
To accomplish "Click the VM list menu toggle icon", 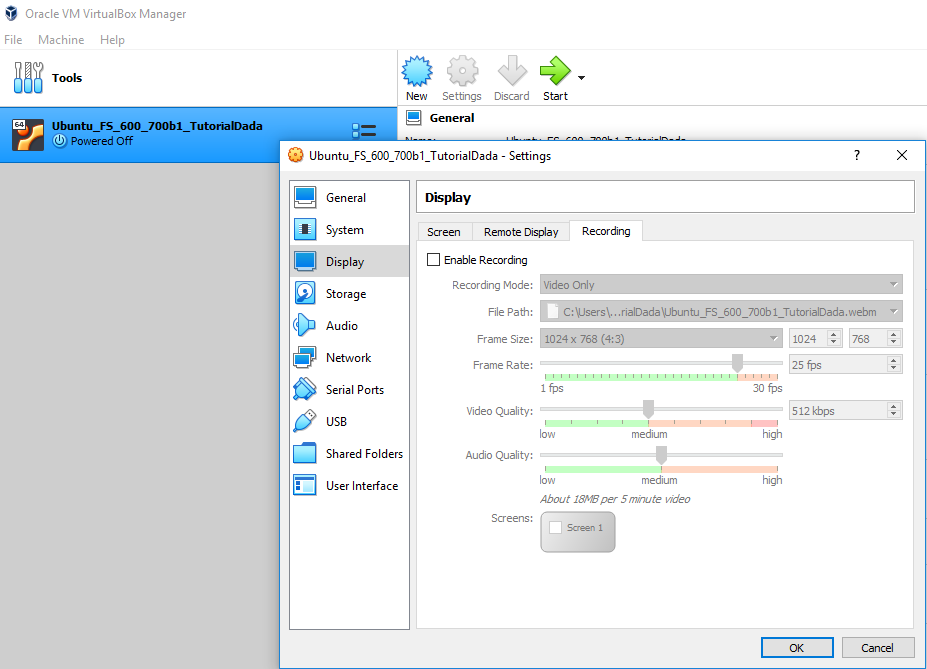I will tap(364, 131).
